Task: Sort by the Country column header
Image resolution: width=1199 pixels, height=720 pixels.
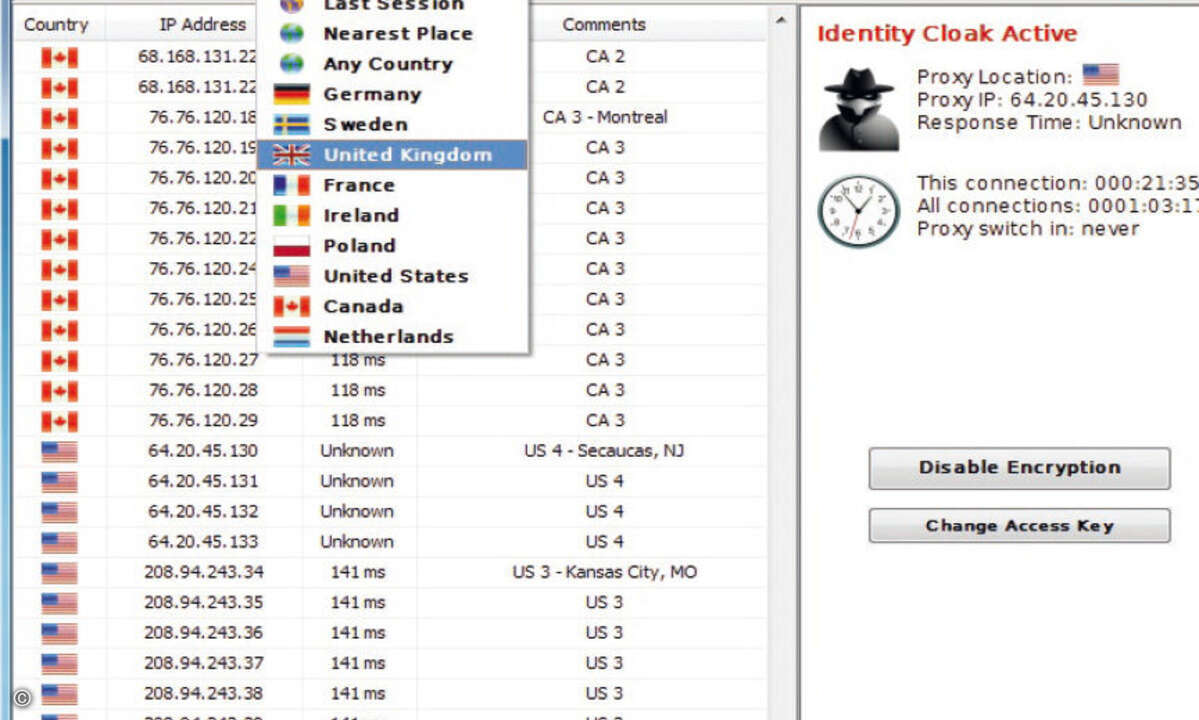Action: click(x=56, y=24)
